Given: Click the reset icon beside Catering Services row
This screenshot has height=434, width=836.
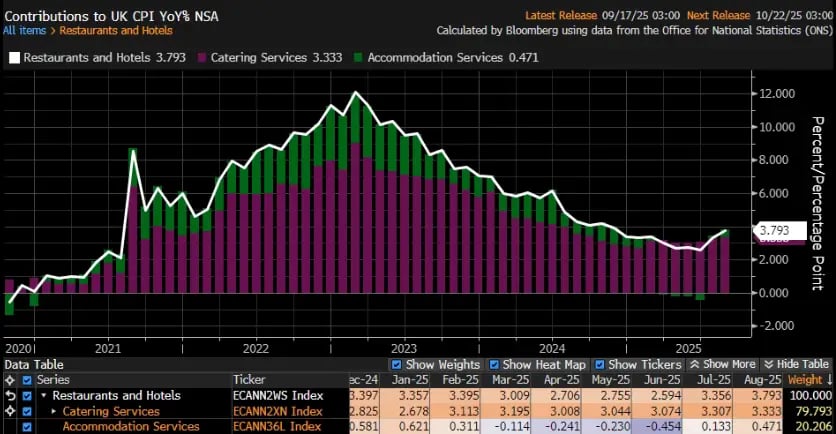Looking at the screenshot, I should [x=9, y=411].
